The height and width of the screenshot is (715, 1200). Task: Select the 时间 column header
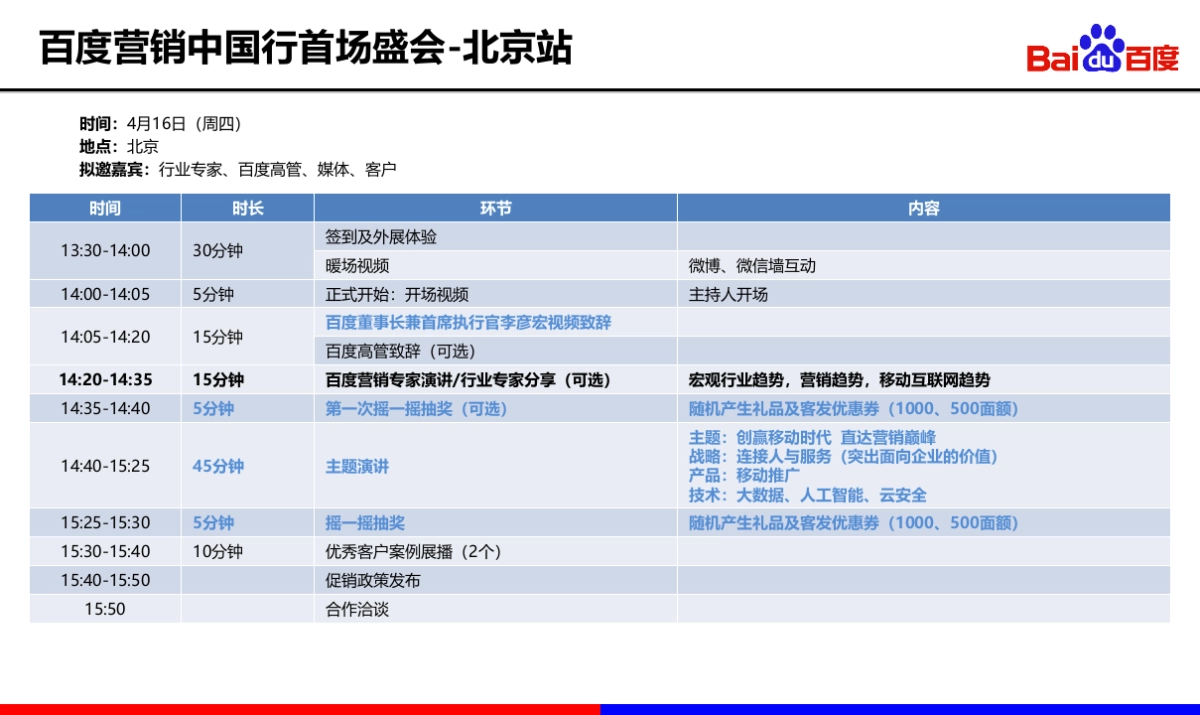(104, 208)
